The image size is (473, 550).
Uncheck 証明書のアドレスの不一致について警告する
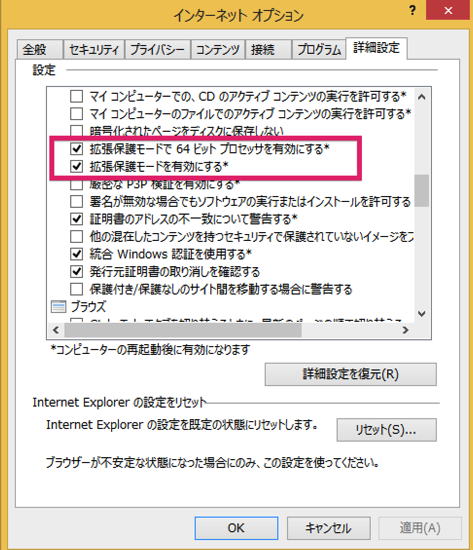point(76,219)
